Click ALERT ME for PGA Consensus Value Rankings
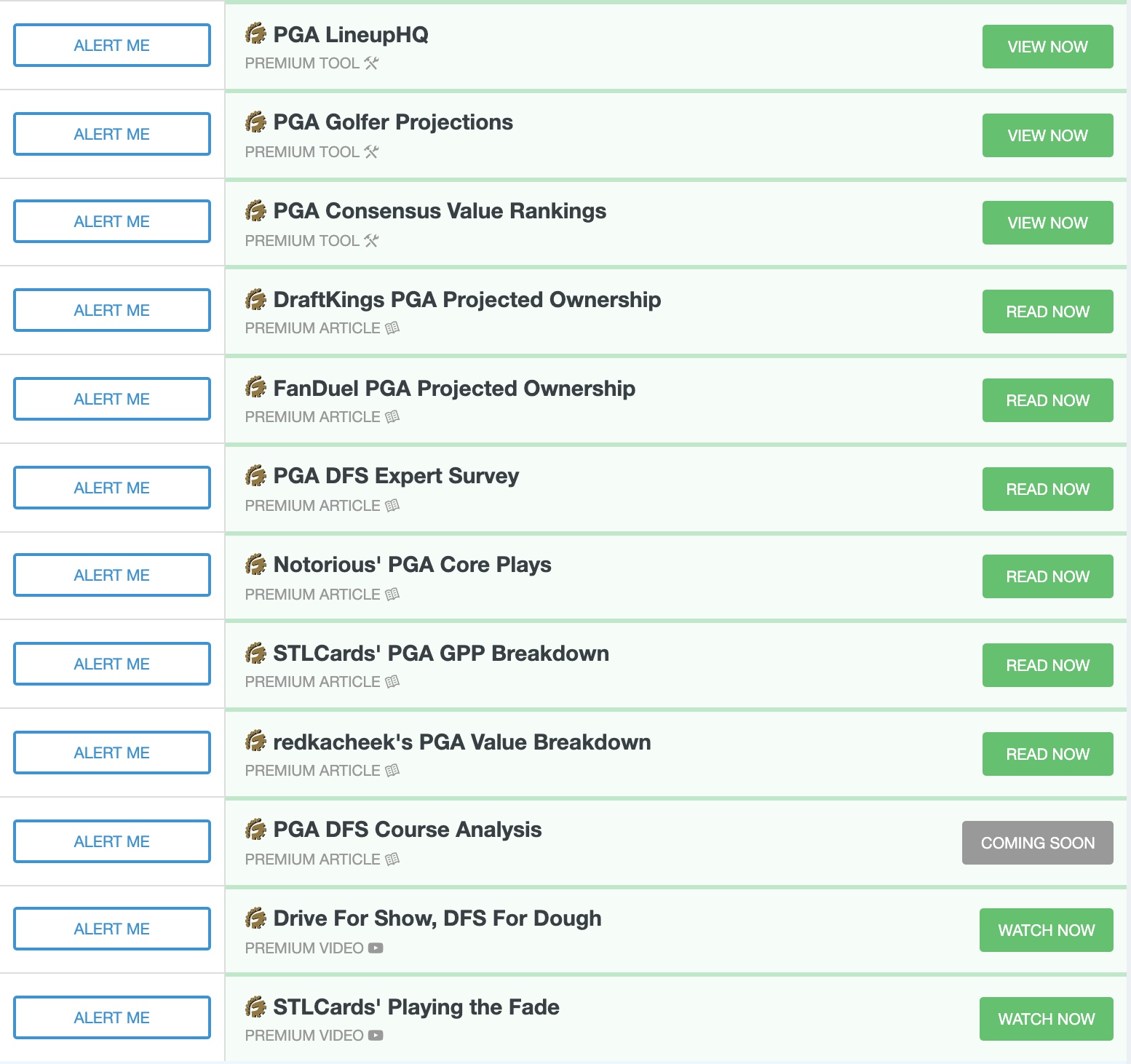This screenshot has width=1131, height=1064. pyautogui.click(x=112, y=221)
